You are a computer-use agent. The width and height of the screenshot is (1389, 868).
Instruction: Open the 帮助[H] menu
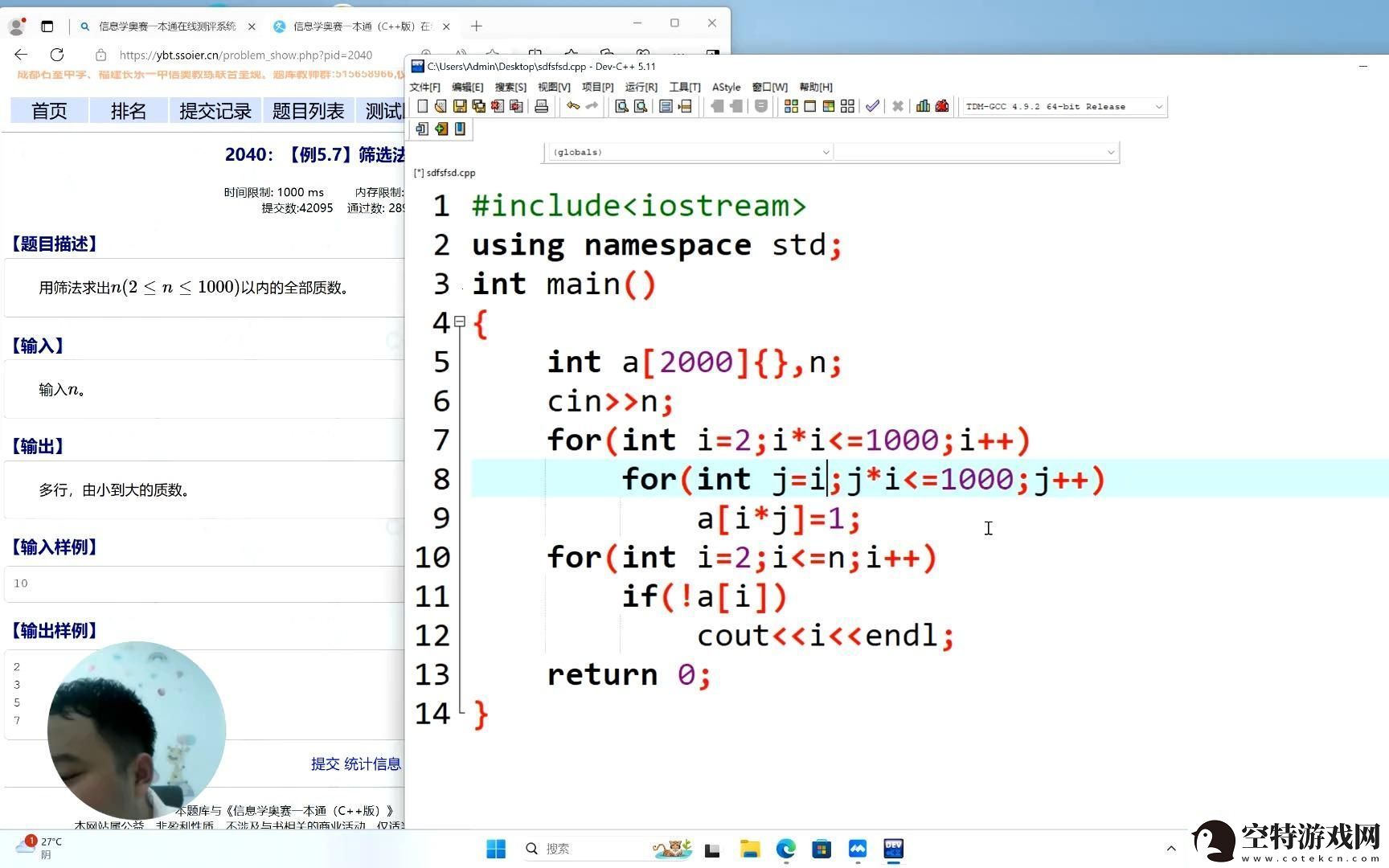click(816, 87)
